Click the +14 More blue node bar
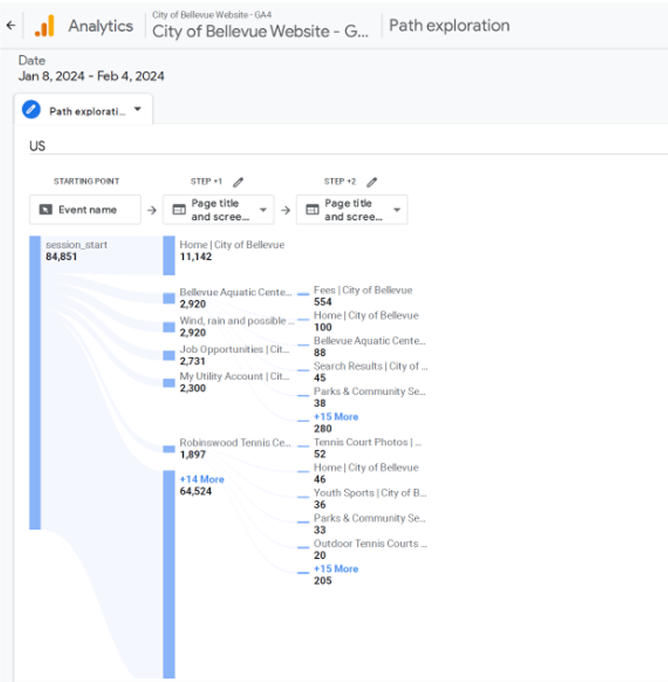Viewport: 668px width, 682px height. click(169, 574)
